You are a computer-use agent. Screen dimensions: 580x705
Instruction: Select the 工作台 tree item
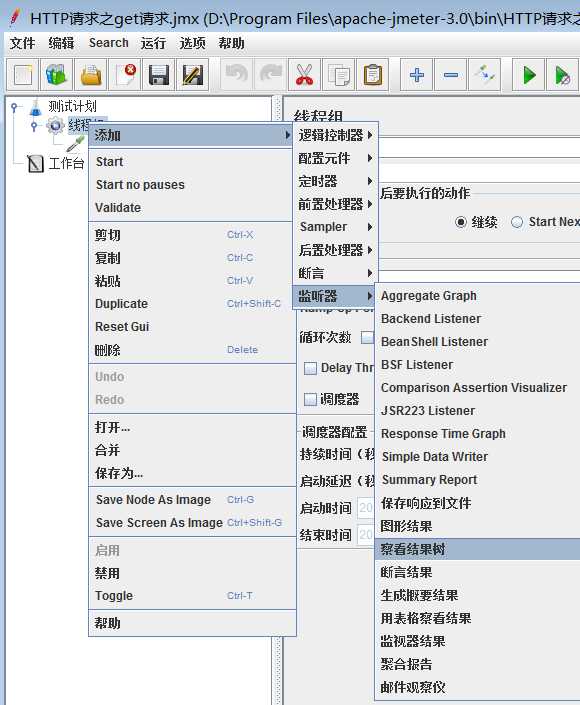66,163
